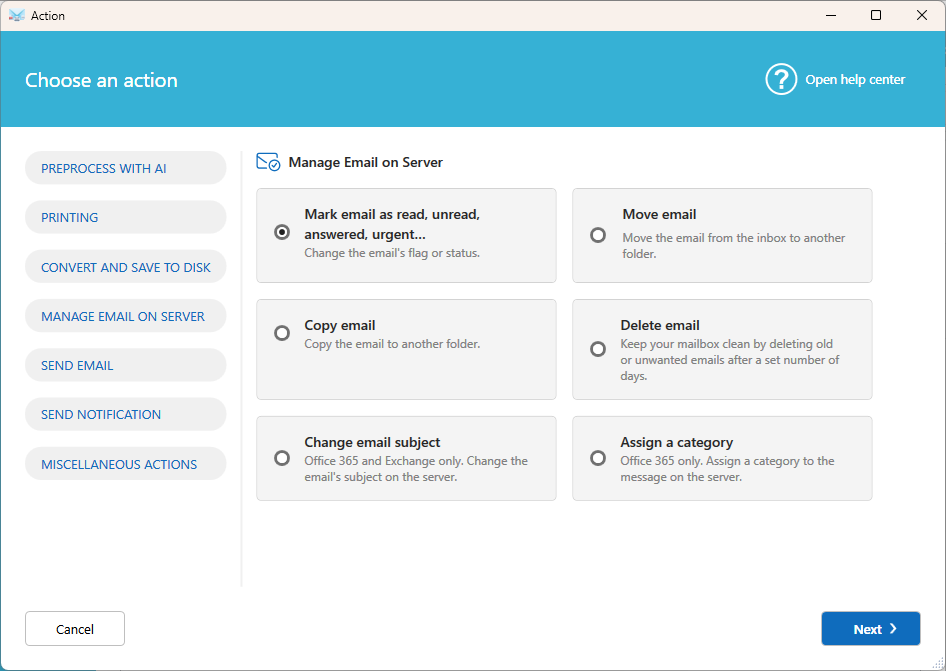This screenshot has height=671, width=946.
Task: Click the Manage Email on Server envelope icon
Action: tap(268, 162)
